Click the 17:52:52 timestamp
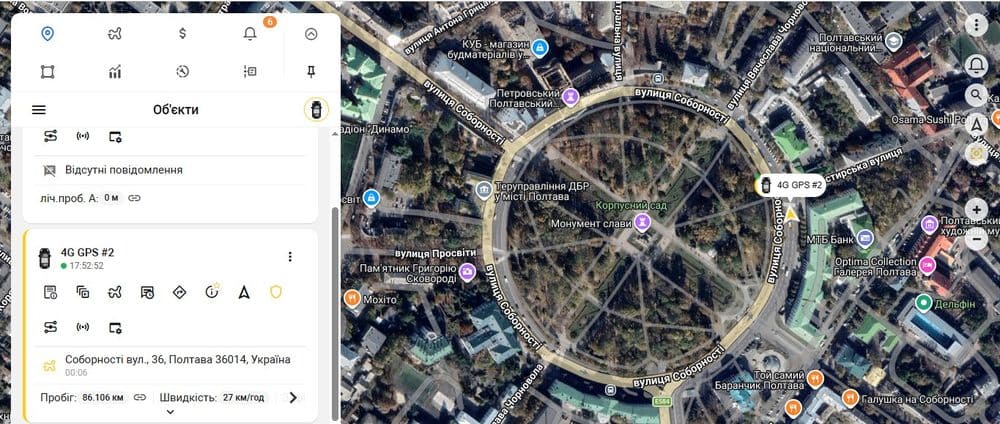The height and width of the screenshot is (424, 1000). [x=87, y=266]
